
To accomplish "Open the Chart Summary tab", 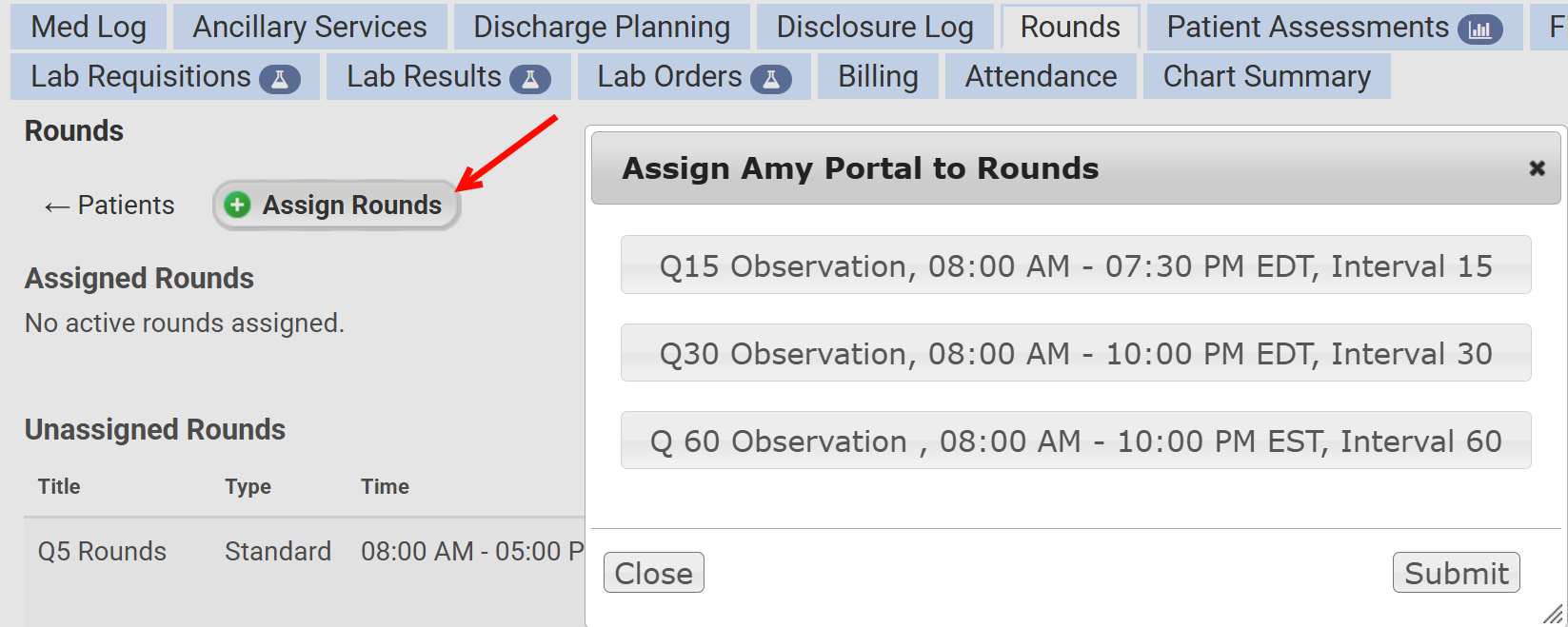I will tap(1266, 76).
